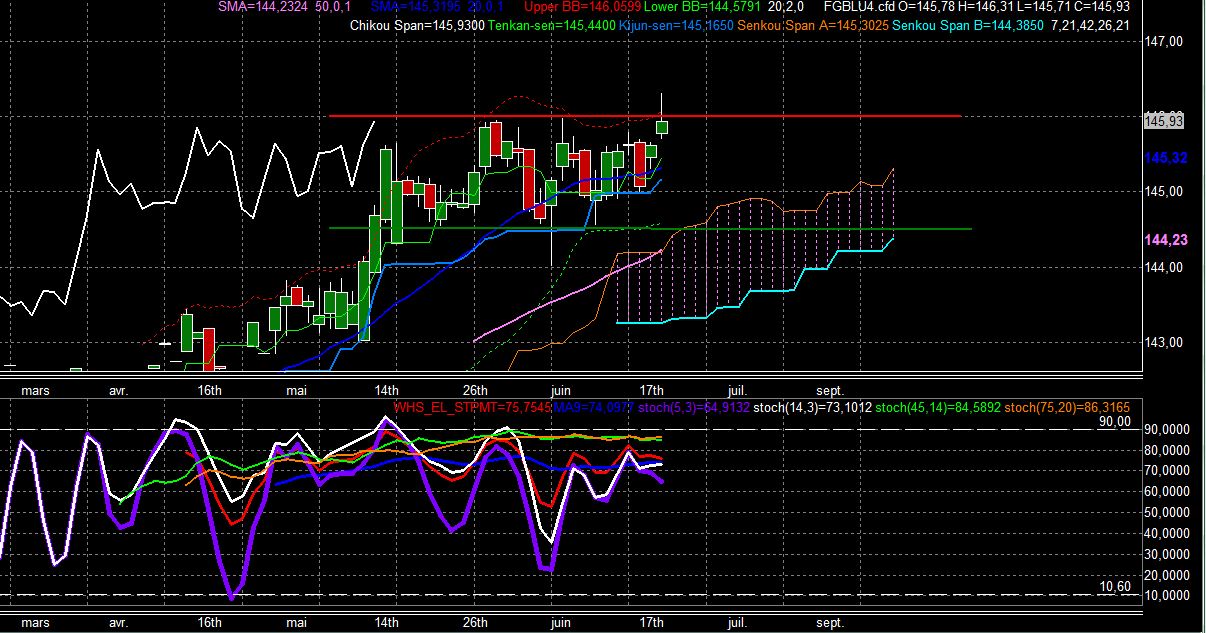Click '26th' on the oscillator panel date axis
Screen dimensions: 1206x633
click(x=475, y=622)
